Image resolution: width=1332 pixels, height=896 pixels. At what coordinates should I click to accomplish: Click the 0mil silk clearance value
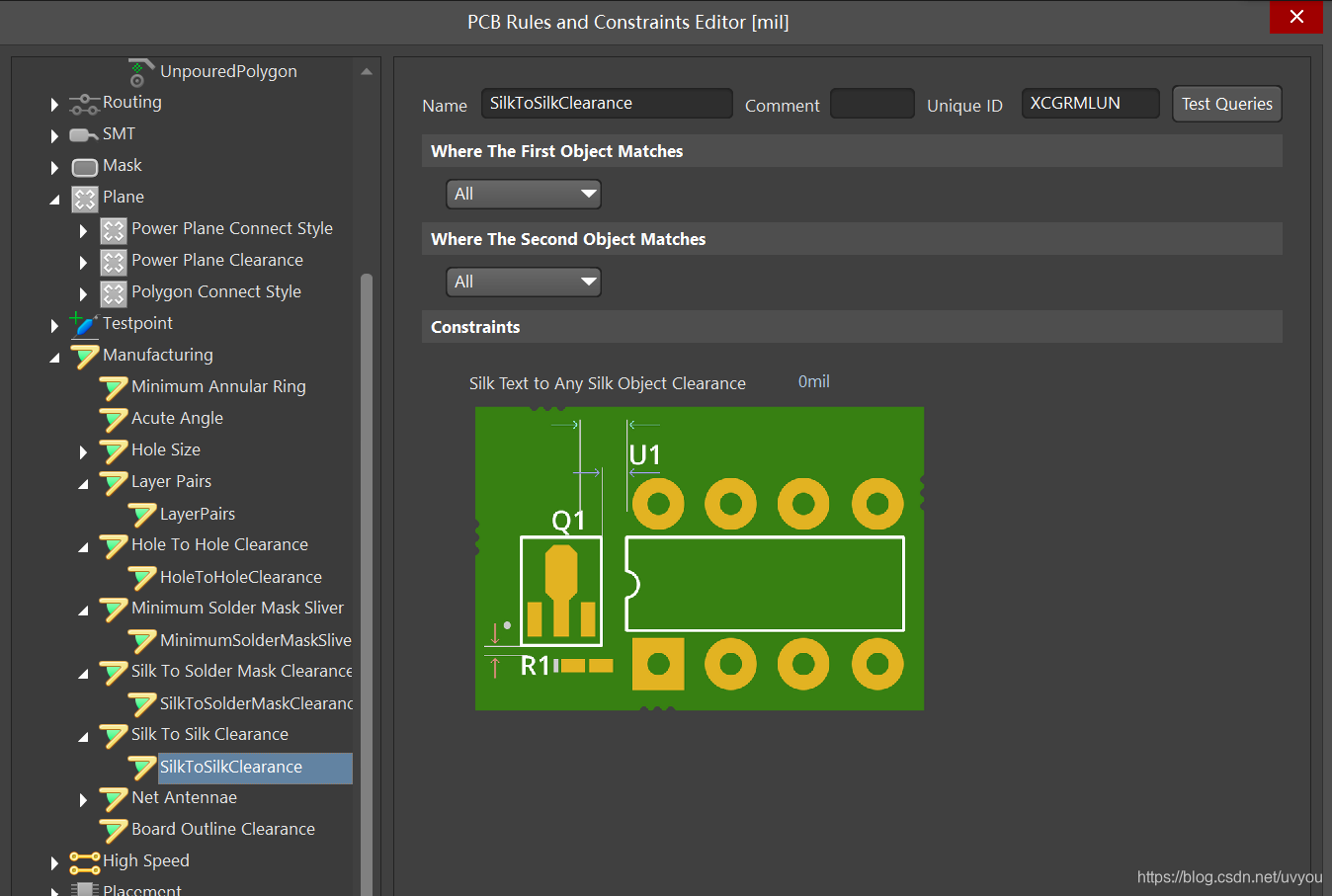813,381
